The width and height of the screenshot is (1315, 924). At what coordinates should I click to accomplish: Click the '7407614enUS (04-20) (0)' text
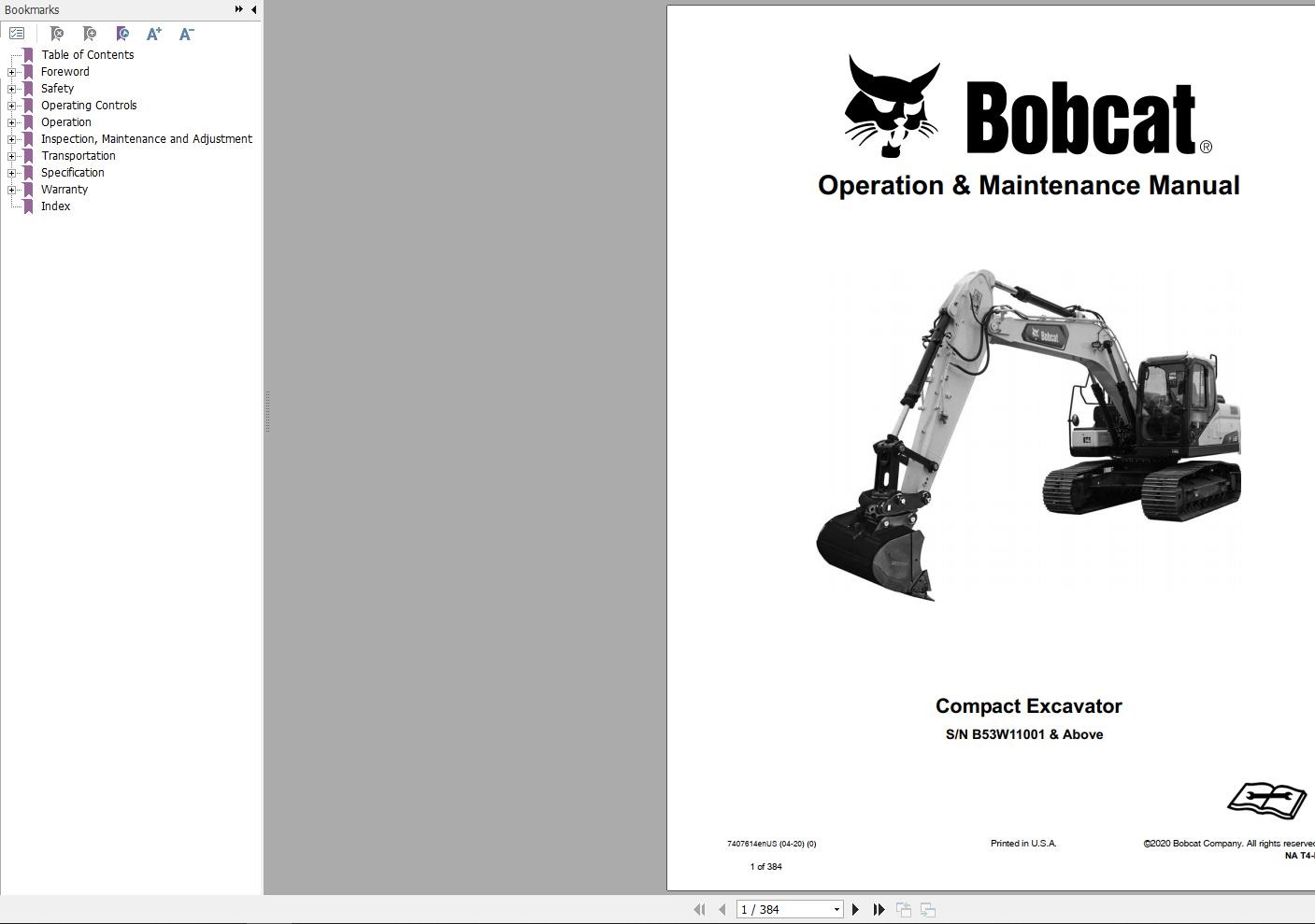click(x=771, y=844)
